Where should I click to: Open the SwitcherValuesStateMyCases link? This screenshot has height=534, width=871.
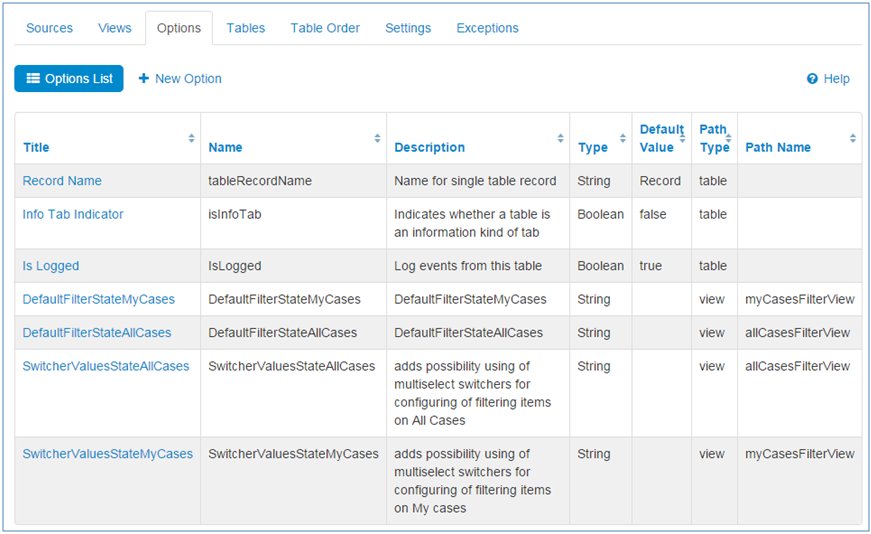click(x=108, y=454)
